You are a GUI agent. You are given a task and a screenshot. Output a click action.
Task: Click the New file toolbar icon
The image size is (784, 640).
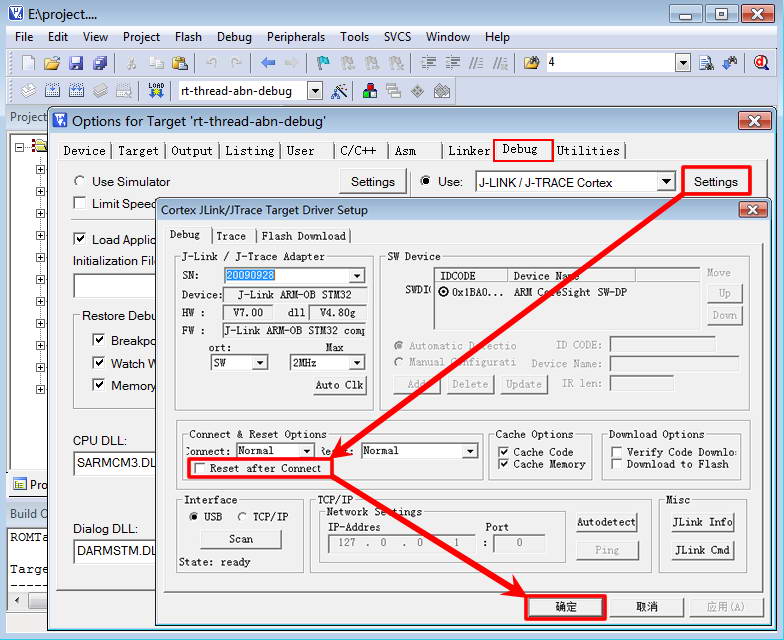click(28, 63)
